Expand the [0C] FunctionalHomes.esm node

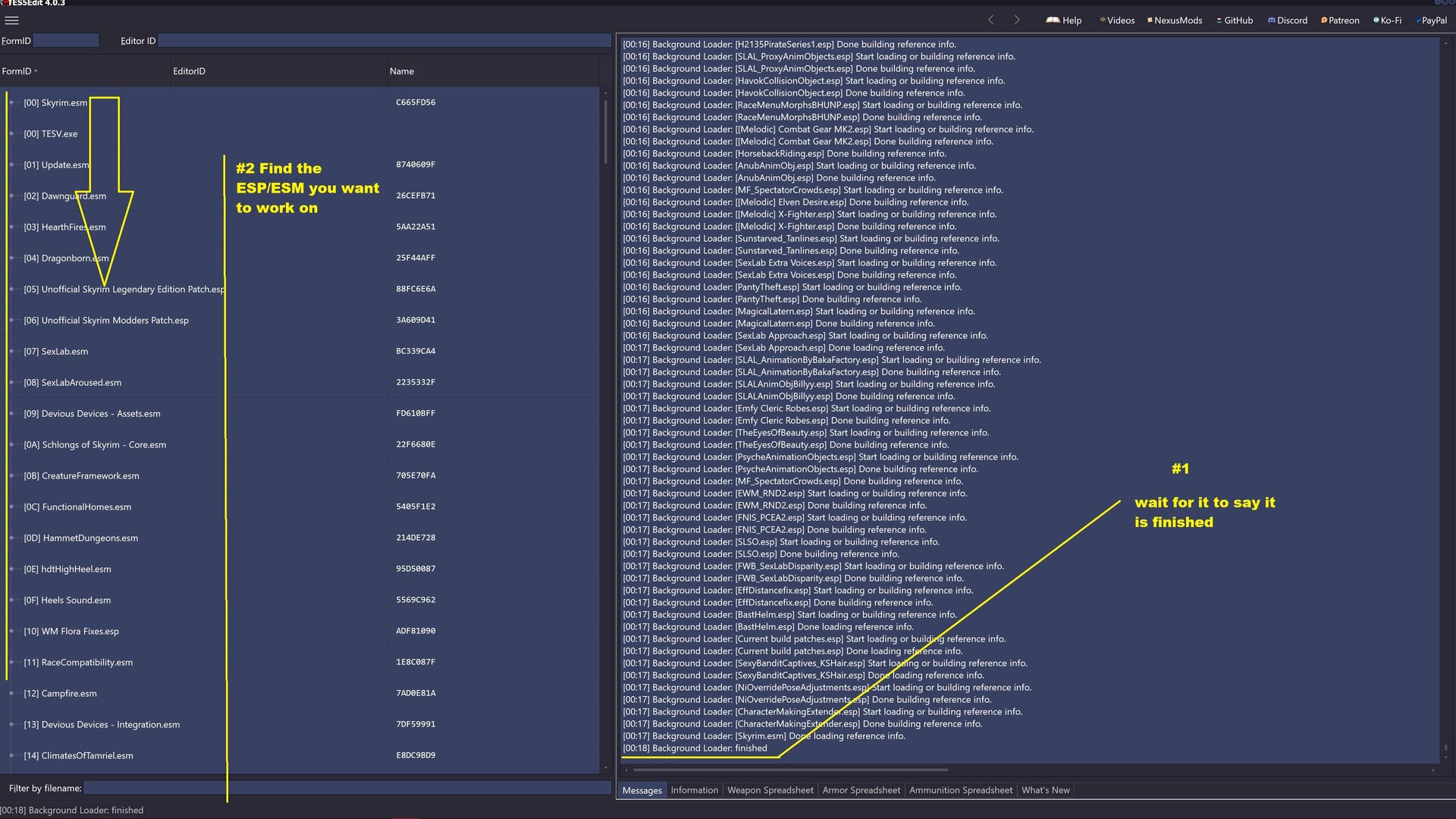[11, 507]
